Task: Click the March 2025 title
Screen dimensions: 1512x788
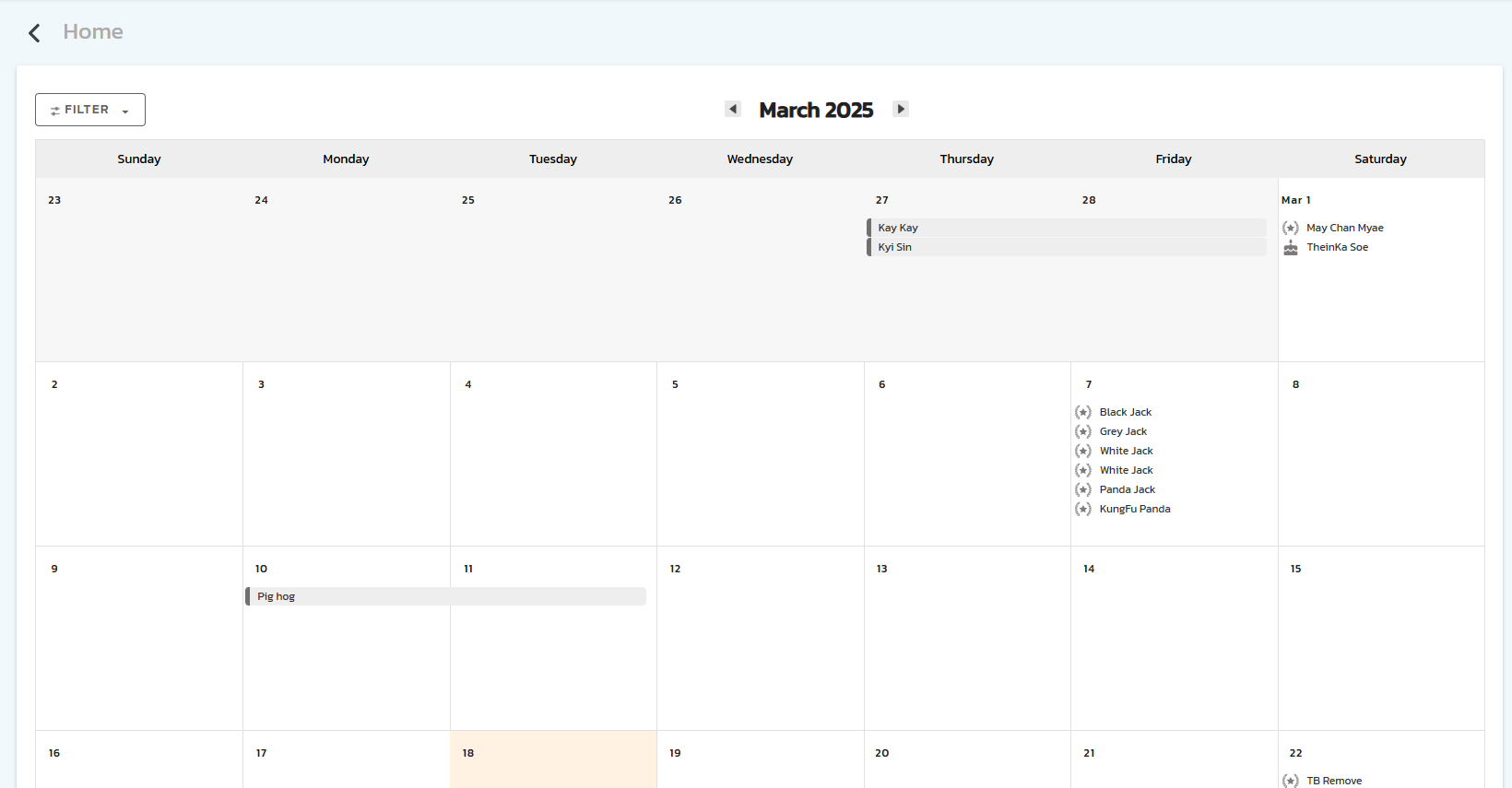Action: coord(816,110)
